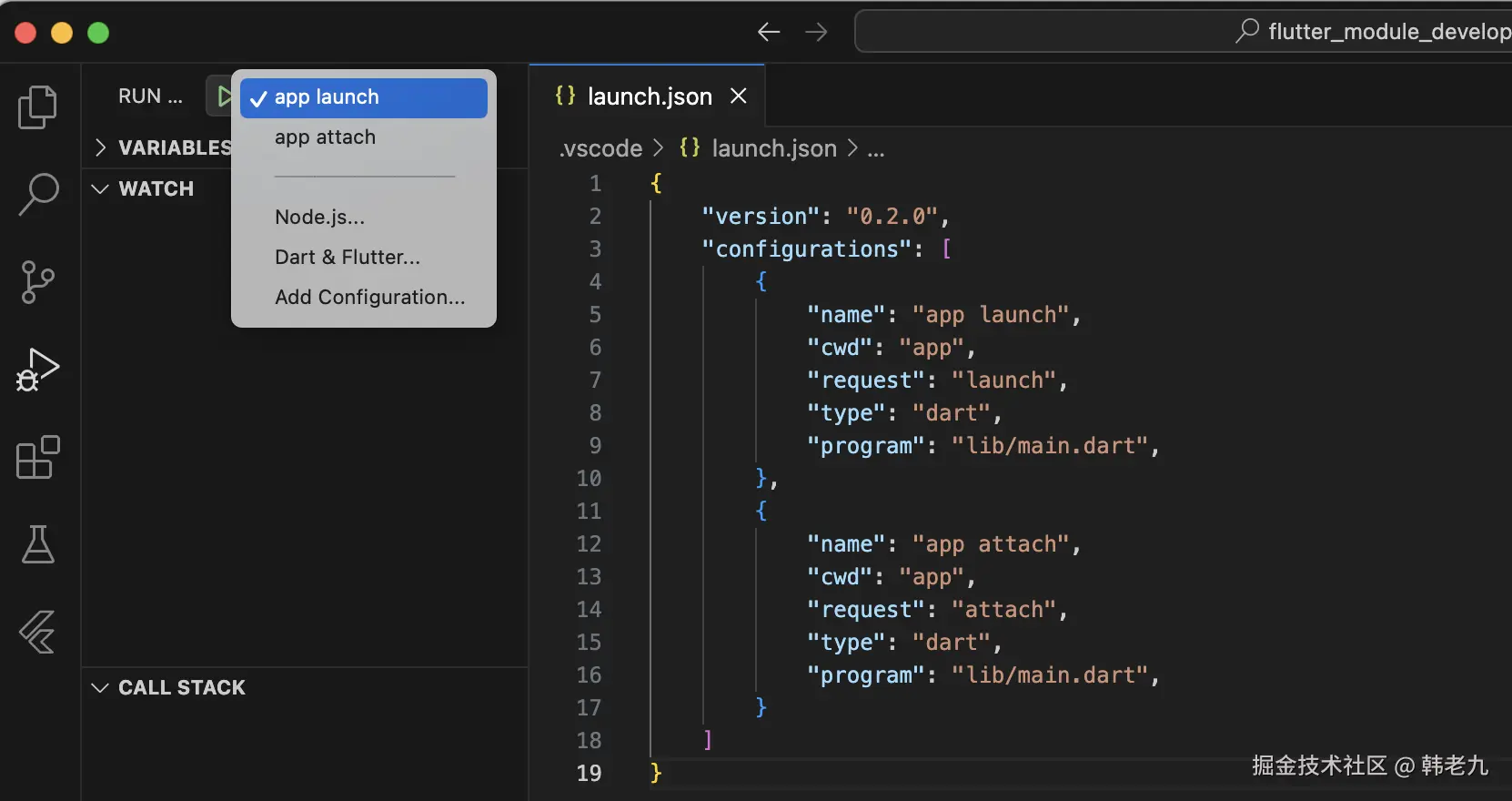Image resolution: width=1512 pixels, height=801 pixels.
Task: Open Source Control branch icon
Action: pos(37,282)
